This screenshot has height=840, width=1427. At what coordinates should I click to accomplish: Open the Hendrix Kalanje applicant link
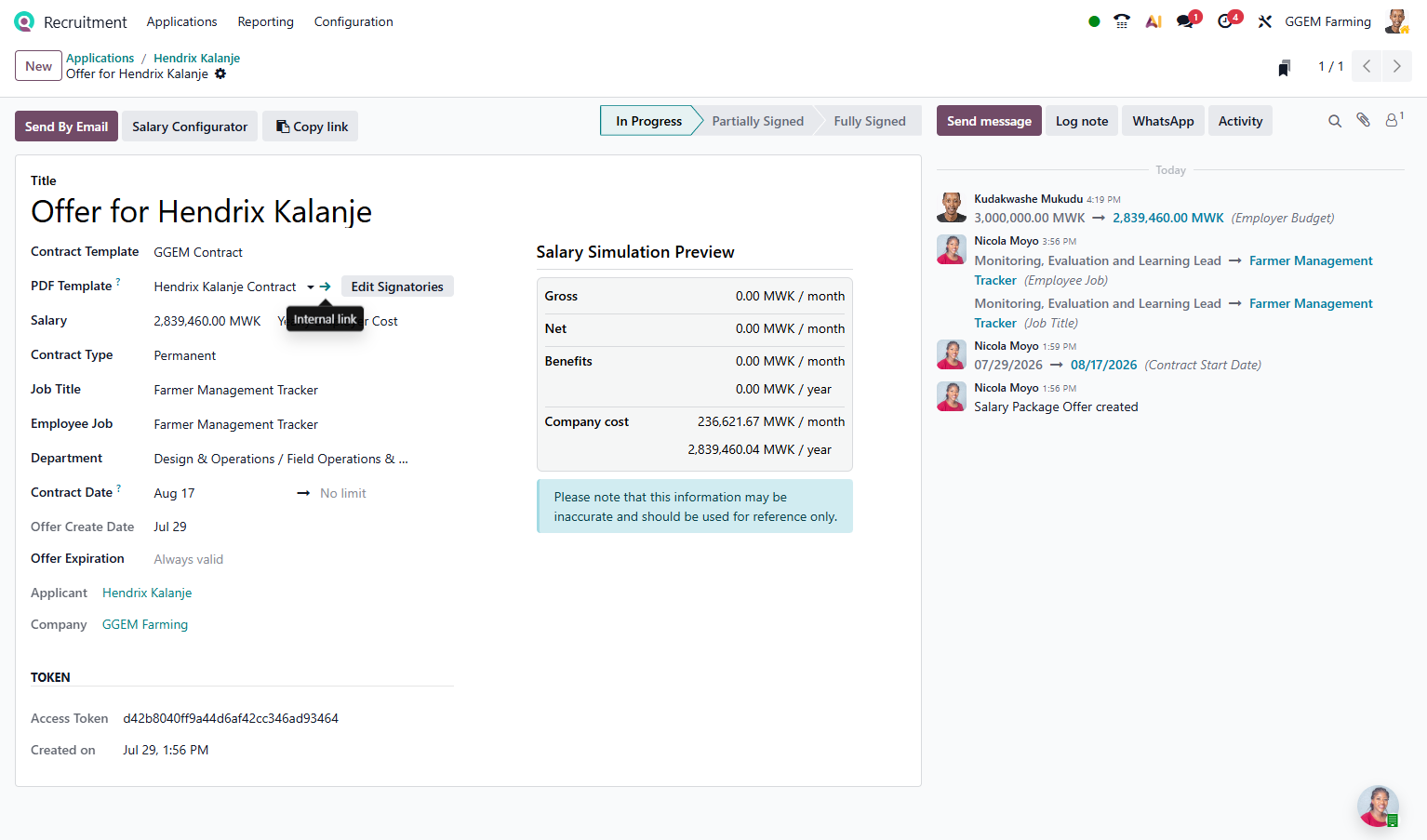pyautogui.click(x=147, y=593)
